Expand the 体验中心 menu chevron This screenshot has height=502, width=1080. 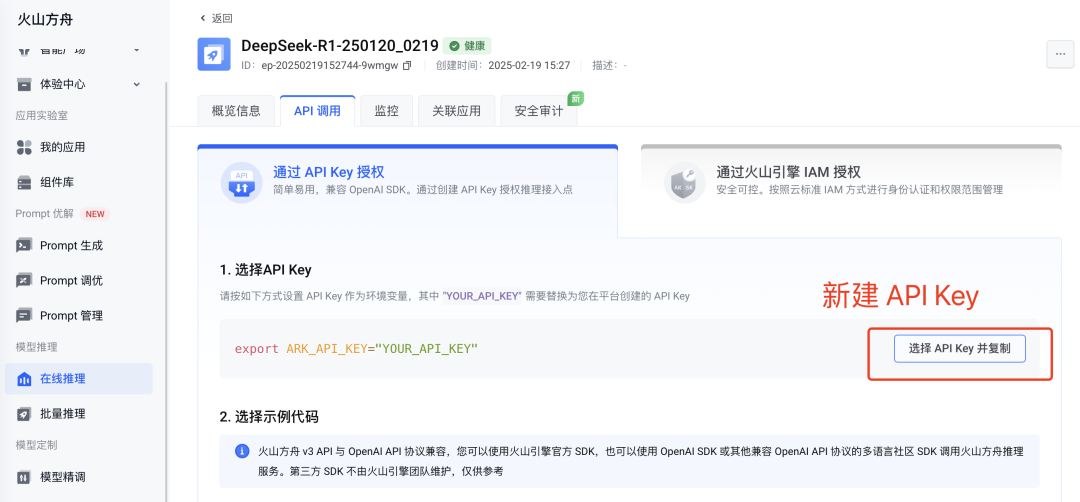coord(136,84)
